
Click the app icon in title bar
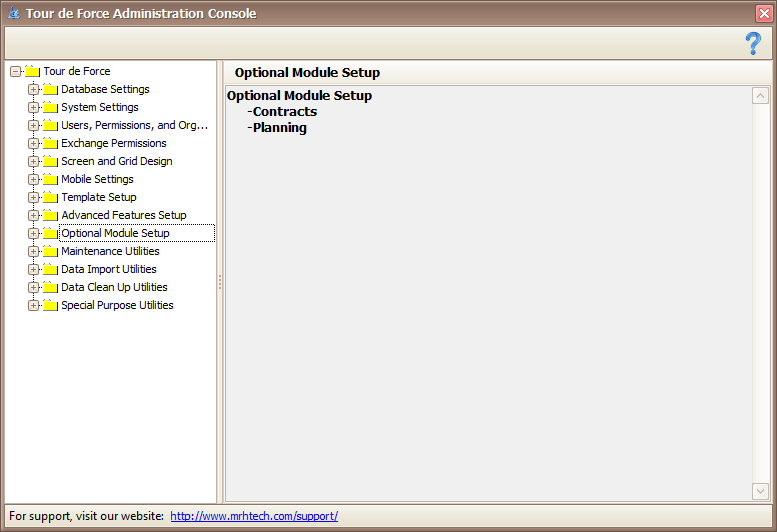tap(14, 13)
